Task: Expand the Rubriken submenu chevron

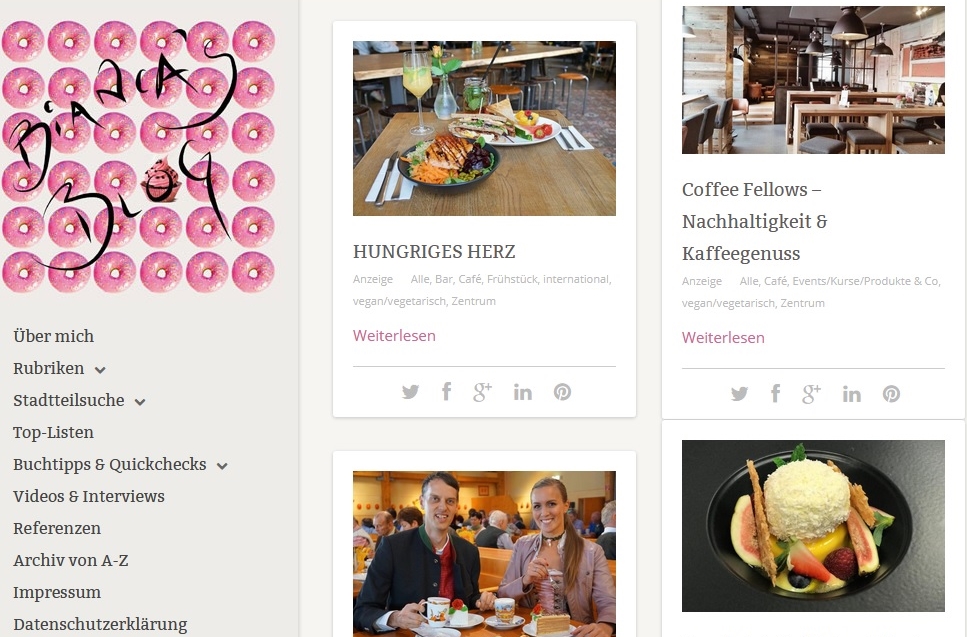Action: 100,370
